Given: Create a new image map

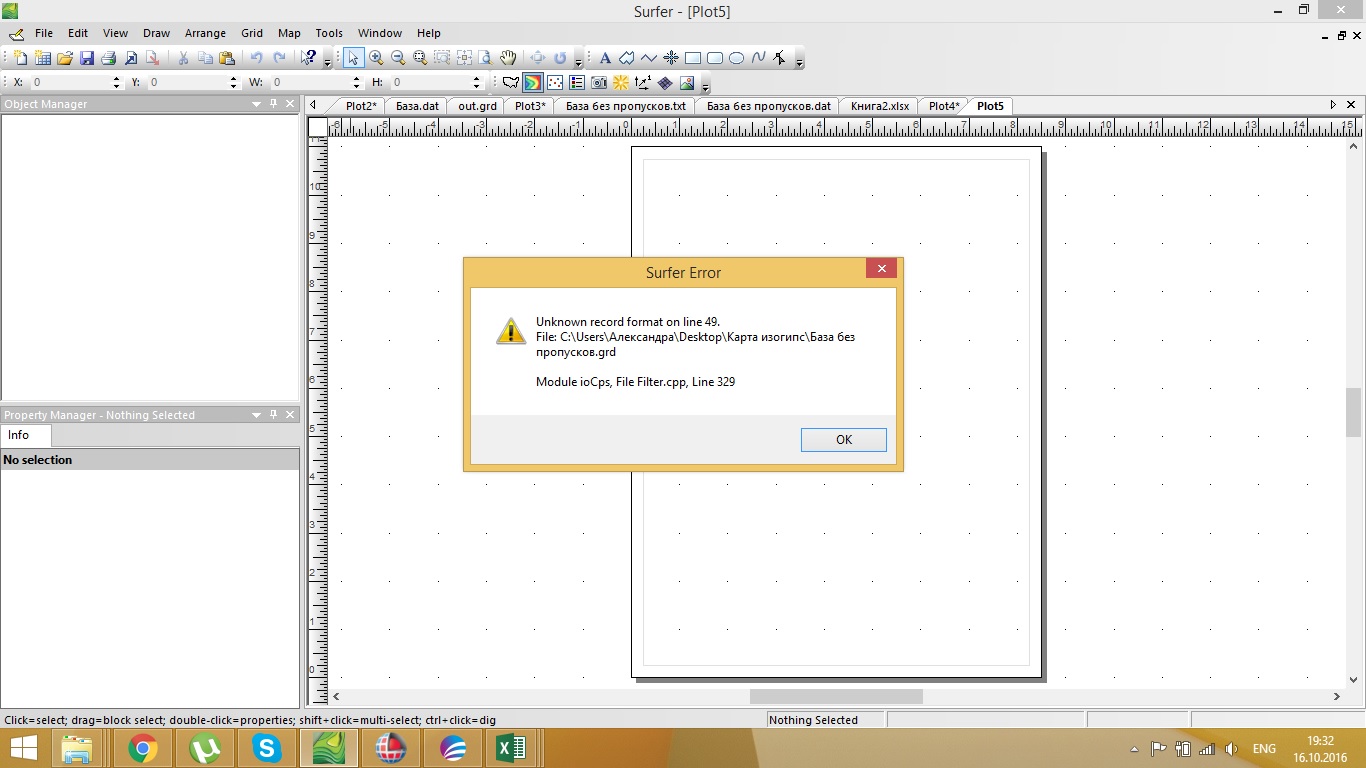Looking at the screenshot, I should click(599, 83).
